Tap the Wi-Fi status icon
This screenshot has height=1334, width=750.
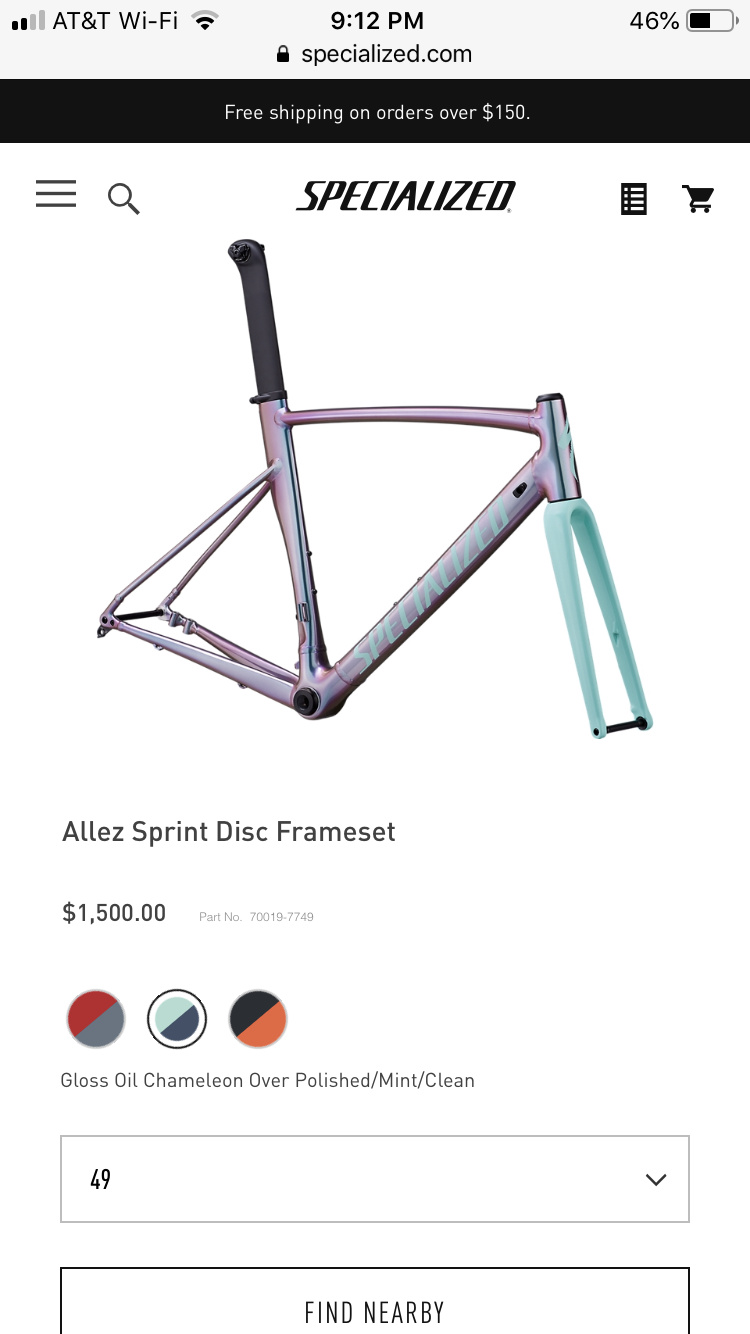[205, 20]
